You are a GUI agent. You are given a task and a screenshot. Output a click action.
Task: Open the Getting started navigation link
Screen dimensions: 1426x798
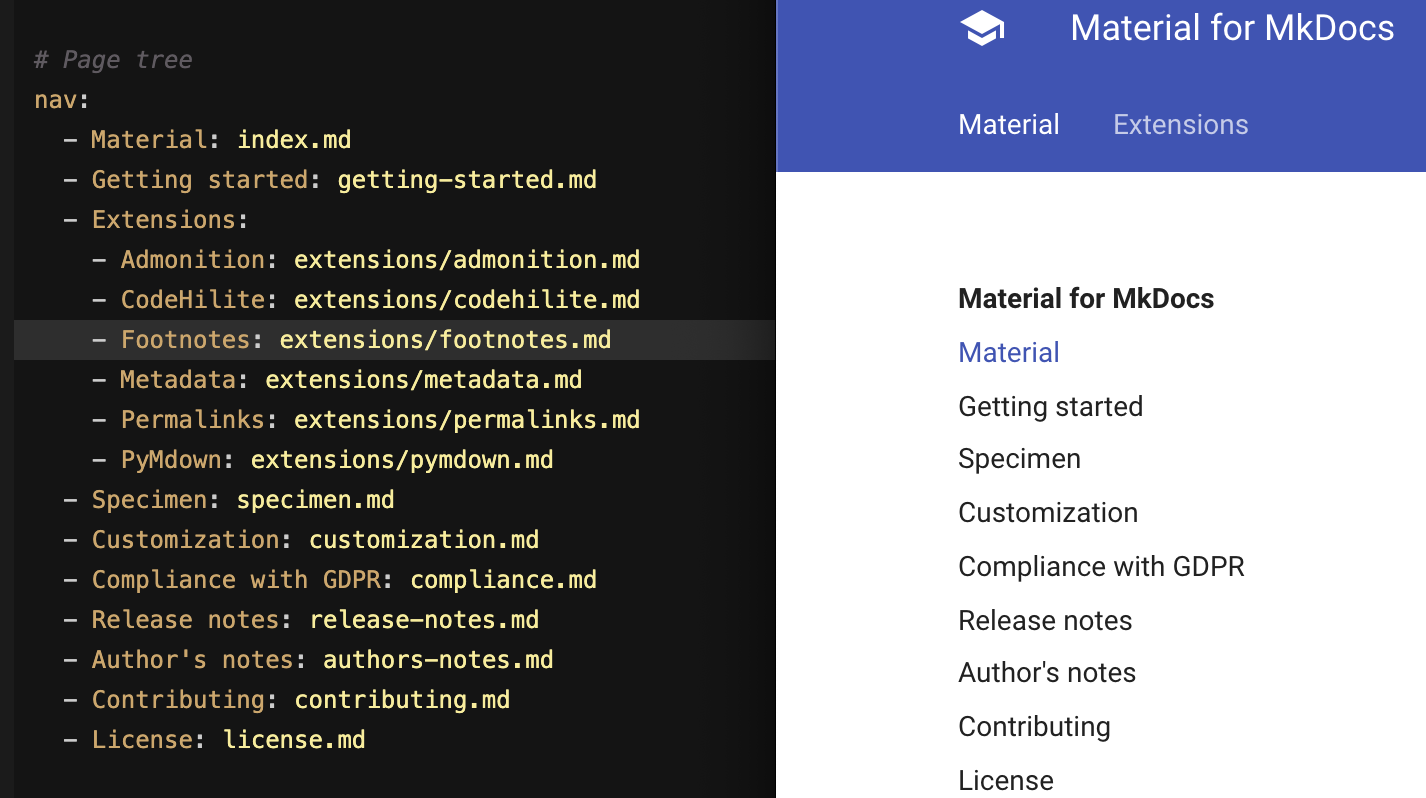[1050, 406]
